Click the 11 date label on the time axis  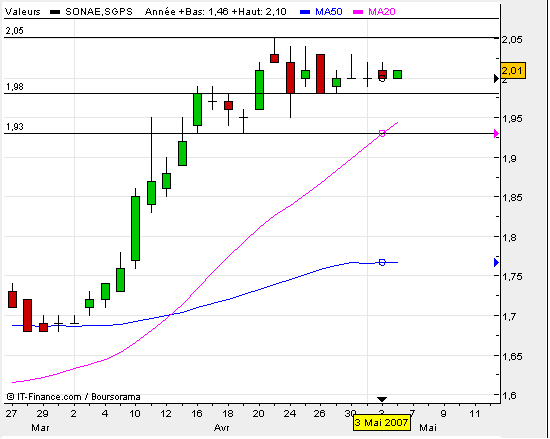pyautogui.click(x=475, y=413)
